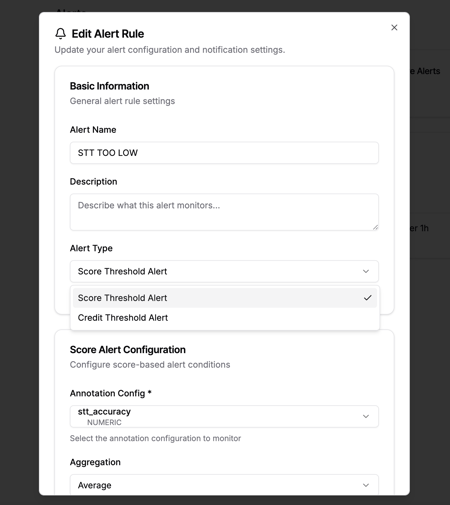Click the bell icon beside Edit Alert Rule

click(x=60, y=34)
